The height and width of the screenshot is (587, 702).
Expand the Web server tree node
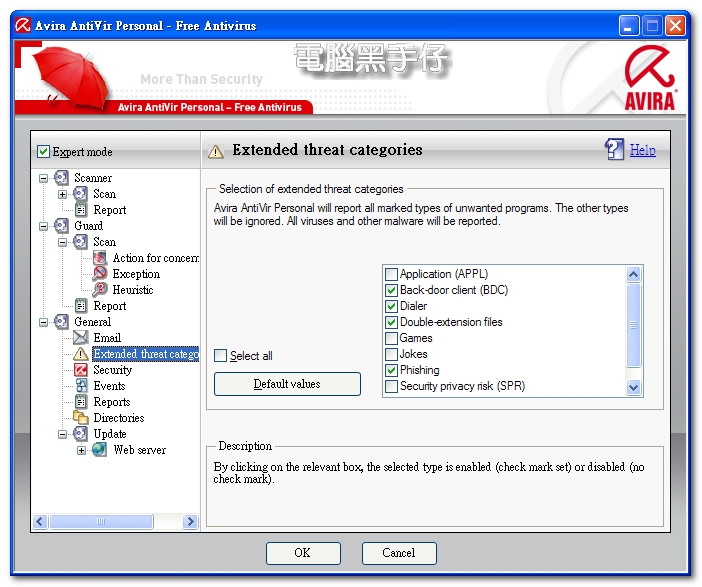(81, 450)
